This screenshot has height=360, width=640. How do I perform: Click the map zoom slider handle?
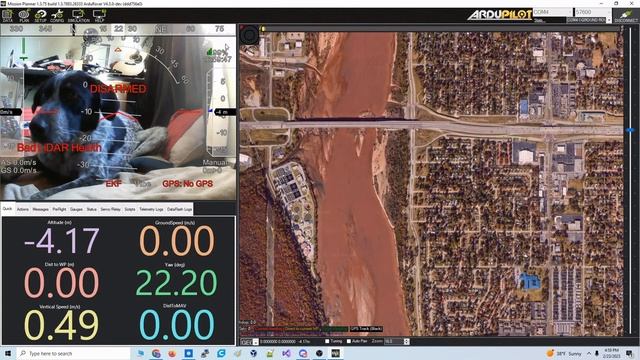click(x=630, y=130)
